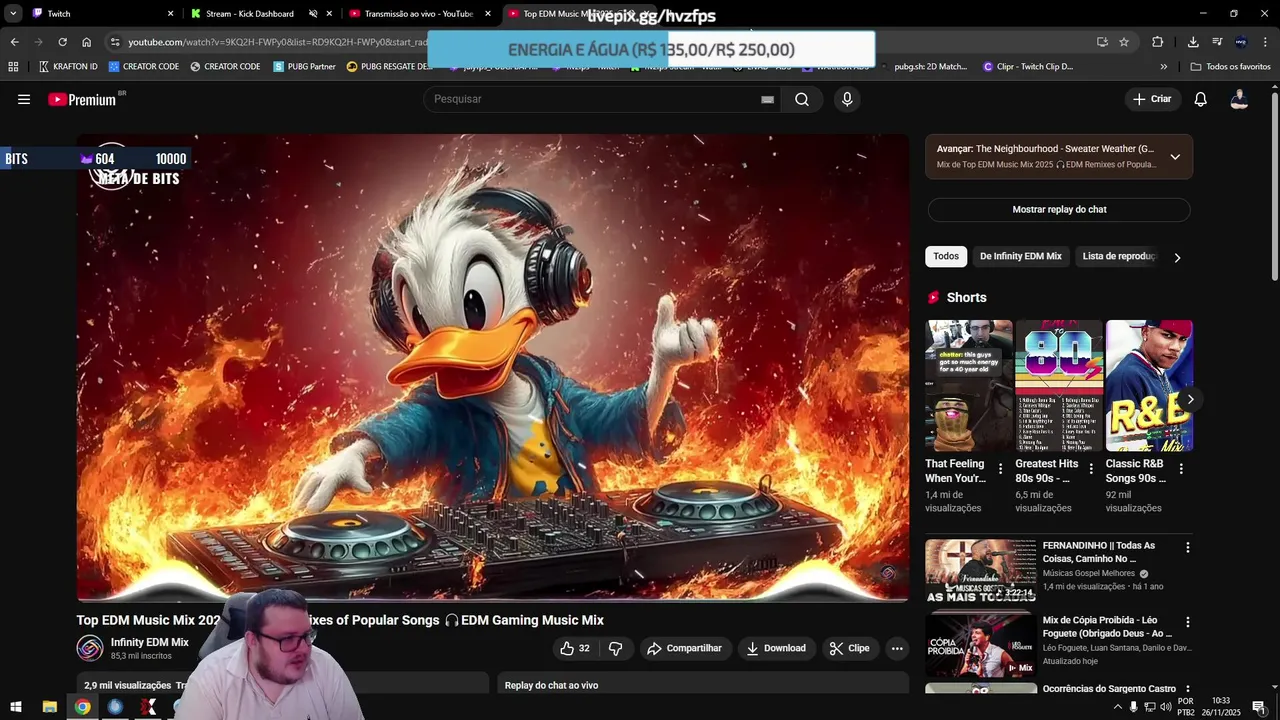Open Chrome home page button
Screen dimensions: 1280x720
(86, 42)
